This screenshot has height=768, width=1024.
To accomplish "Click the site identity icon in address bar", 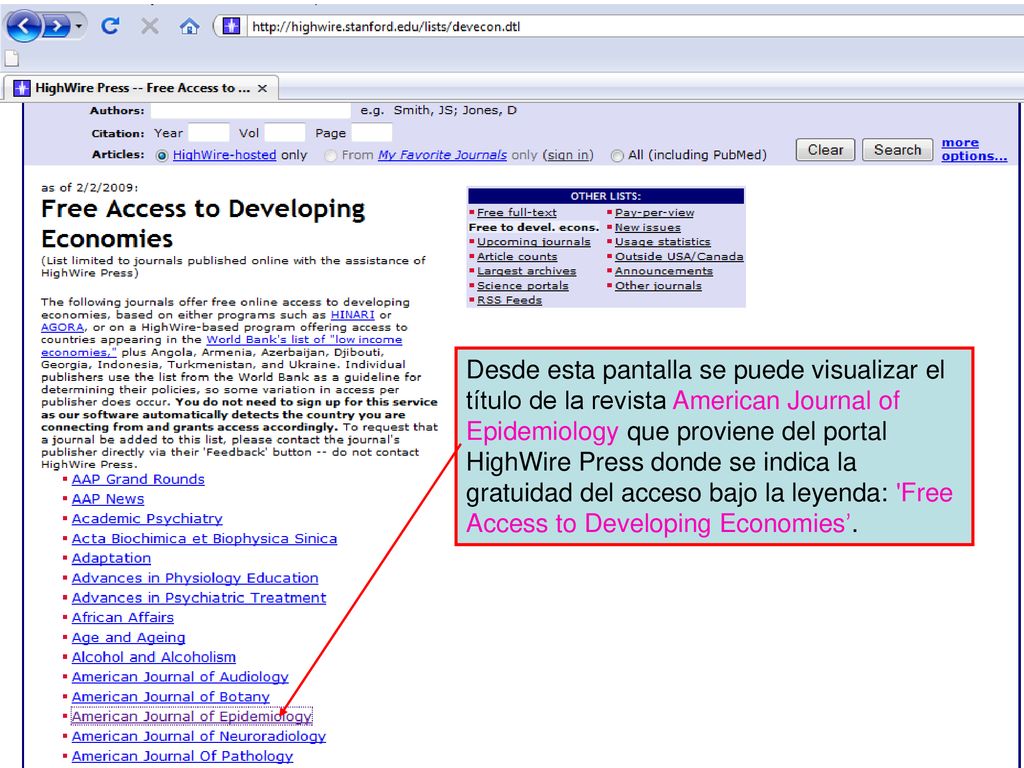I will (x=231, y=26).
